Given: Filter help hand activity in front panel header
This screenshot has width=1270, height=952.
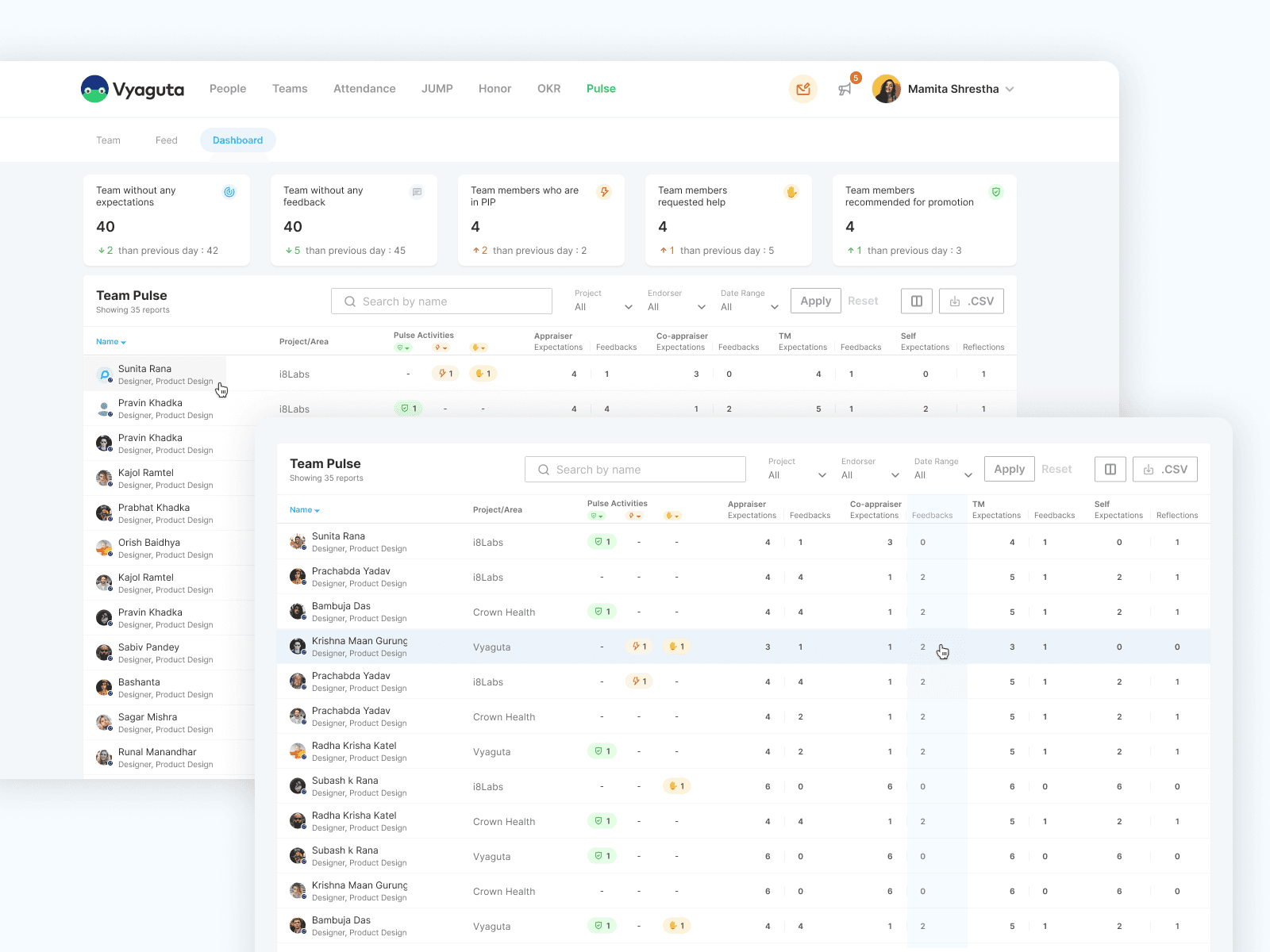Looking at the screenshot, I should point(672,516).
